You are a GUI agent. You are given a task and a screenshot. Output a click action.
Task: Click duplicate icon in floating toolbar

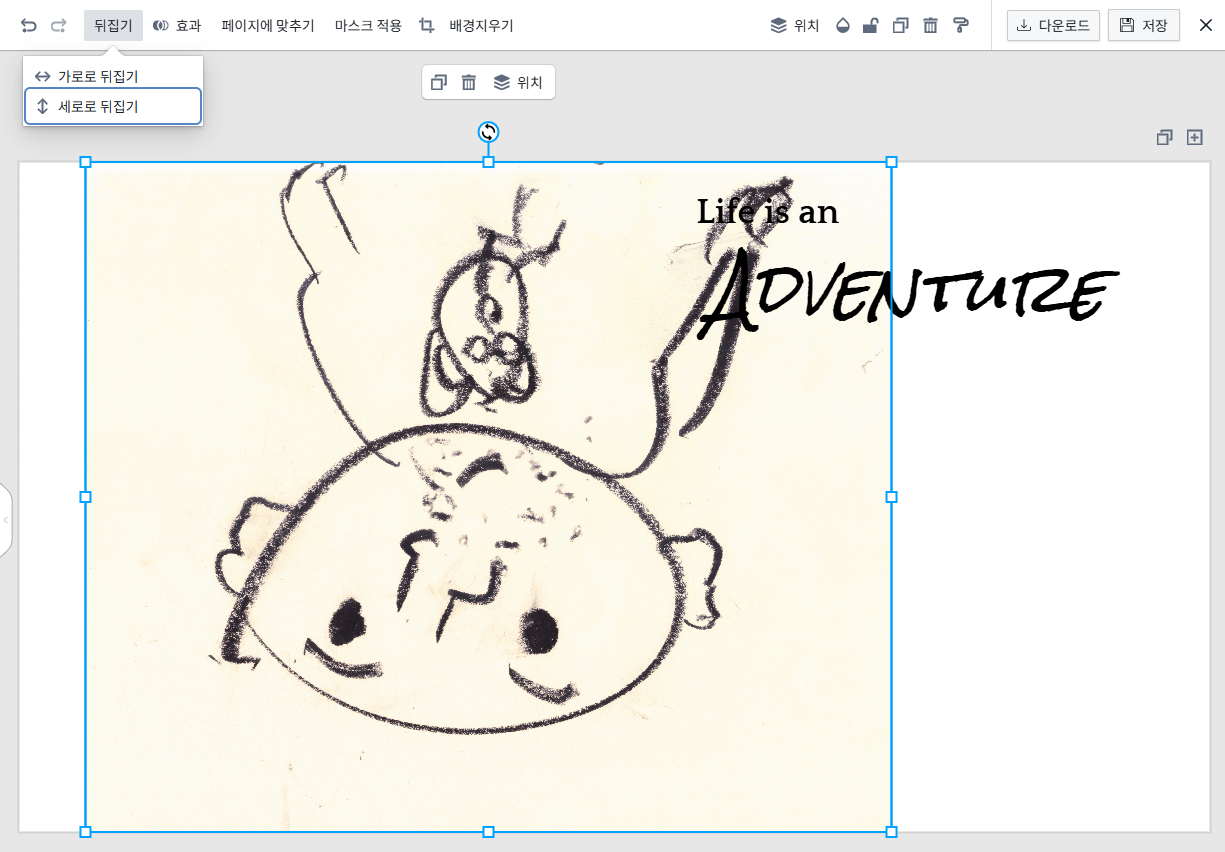point(438,83)
